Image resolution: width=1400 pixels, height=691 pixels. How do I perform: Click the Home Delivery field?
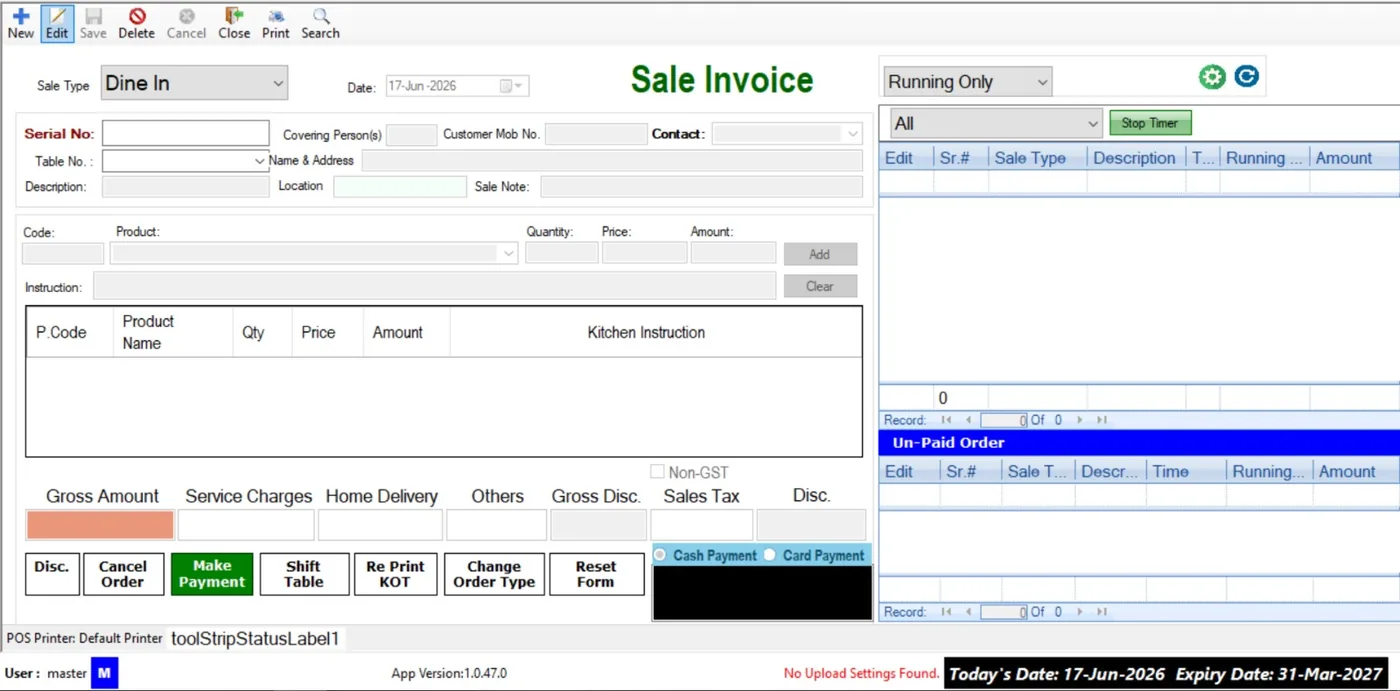coord(380,525)
